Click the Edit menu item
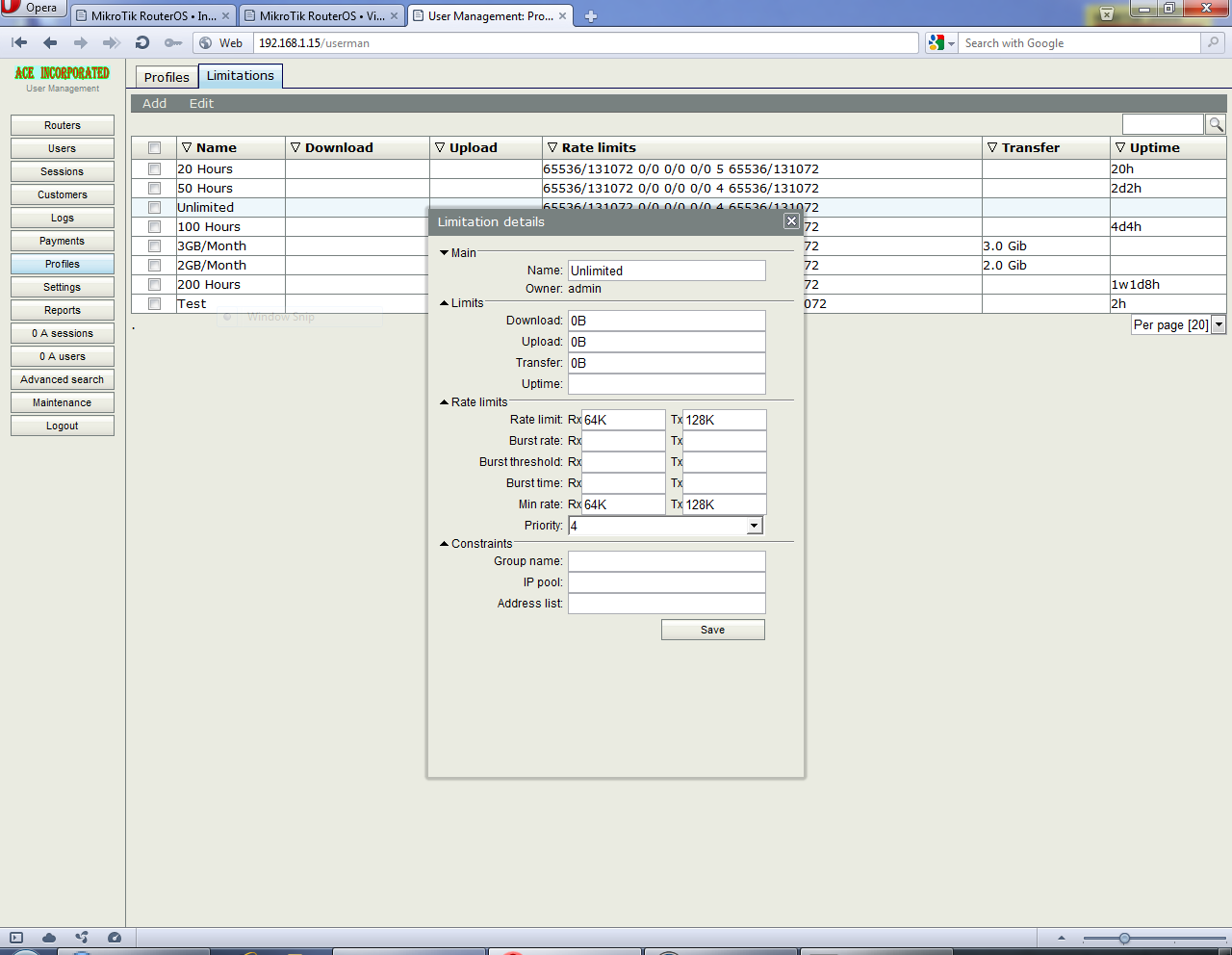This screenshot has height=955, width=1232. 201,104
